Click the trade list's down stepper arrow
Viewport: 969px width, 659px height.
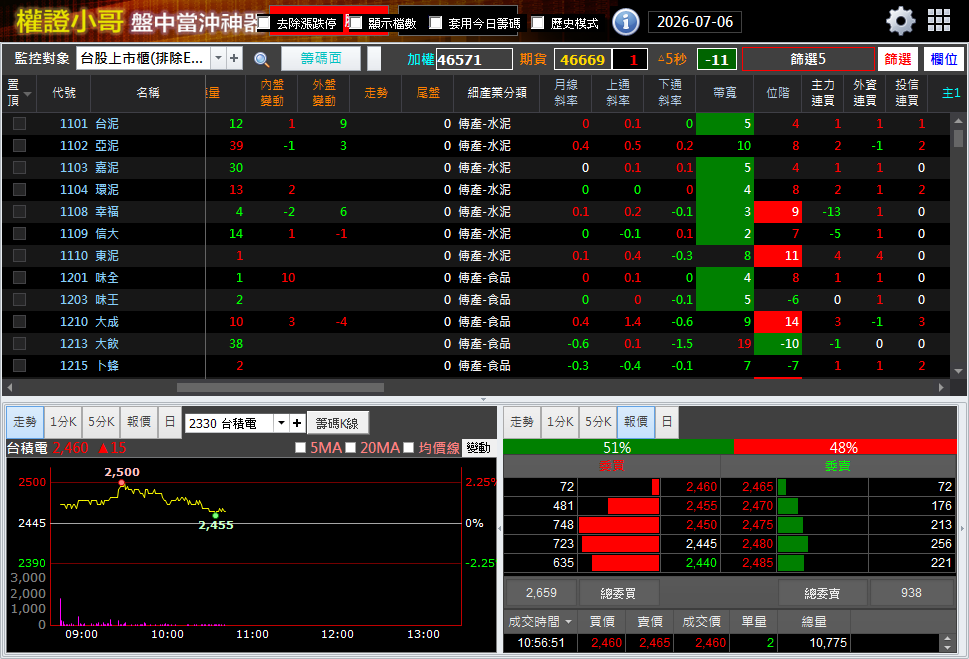[947, 647]
